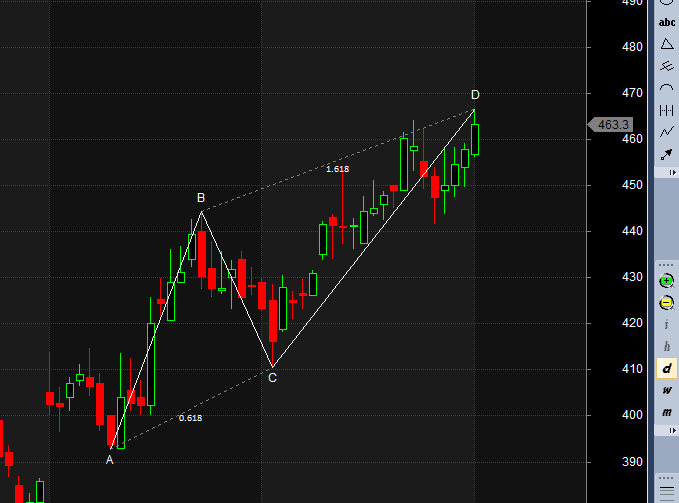
Task: Zoom in with green plus magnifier
Action: coord(666,280)
